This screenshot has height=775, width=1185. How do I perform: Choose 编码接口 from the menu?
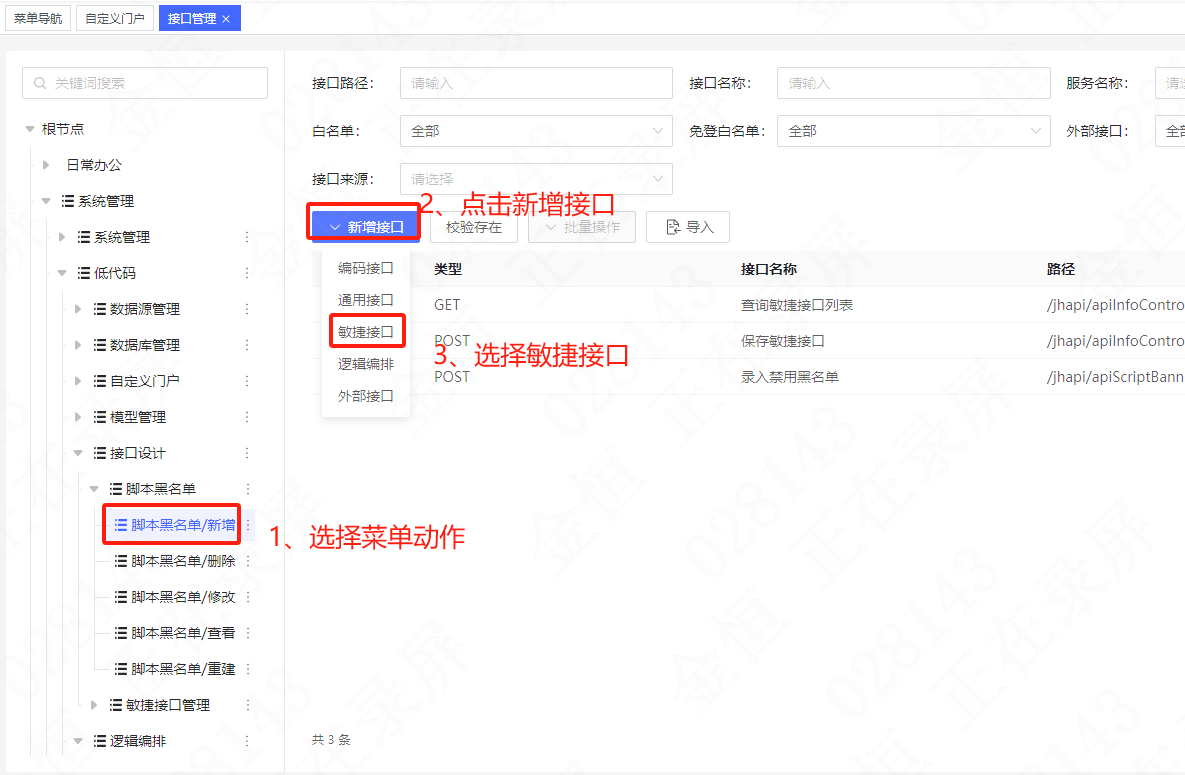click(366, 268)
